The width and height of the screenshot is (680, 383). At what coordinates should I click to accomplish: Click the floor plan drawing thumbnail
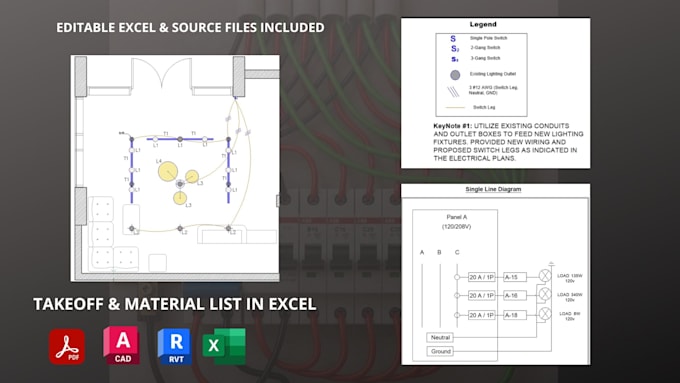175,168
